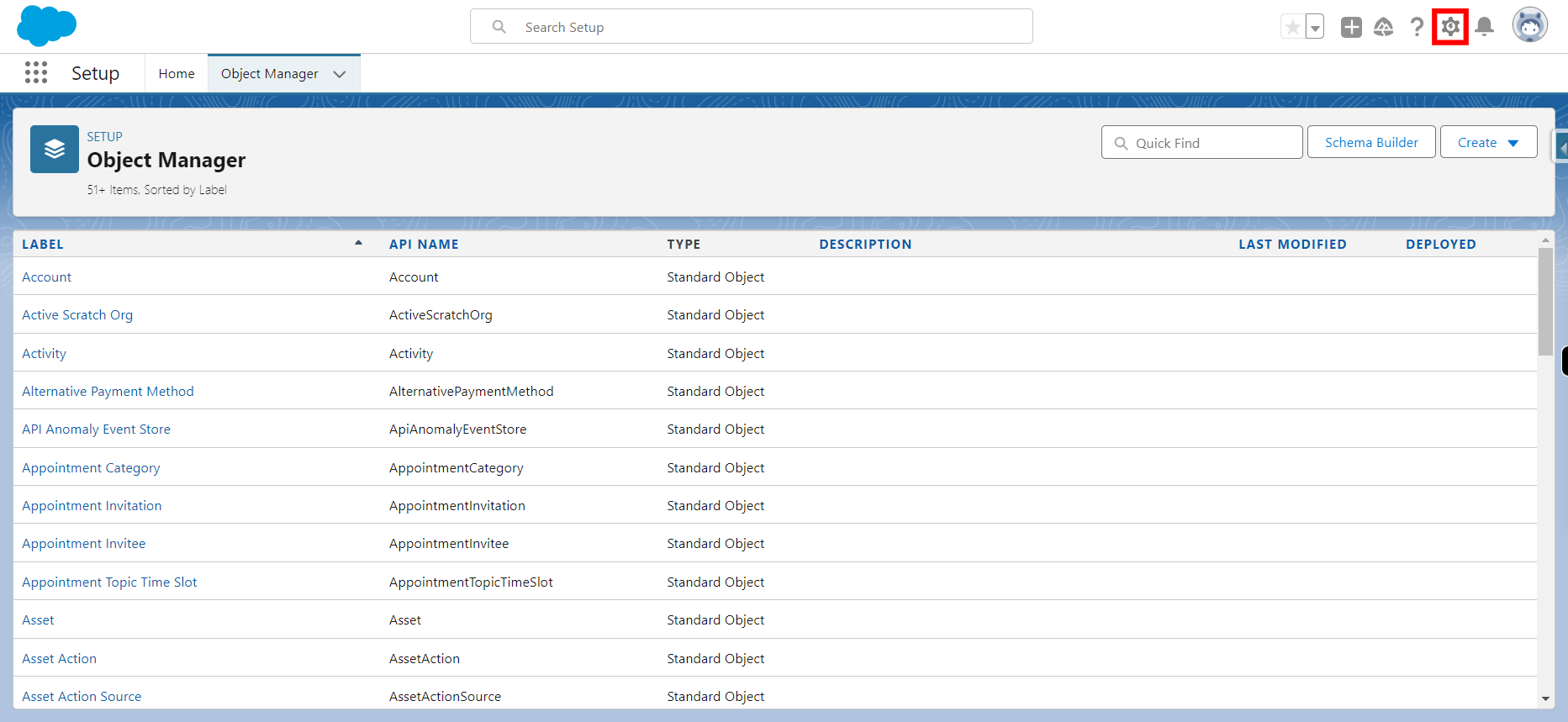Click the 'AppointmentInvitee' API name cell
The image size is (1568, 722).
click(x=449, y=543)
